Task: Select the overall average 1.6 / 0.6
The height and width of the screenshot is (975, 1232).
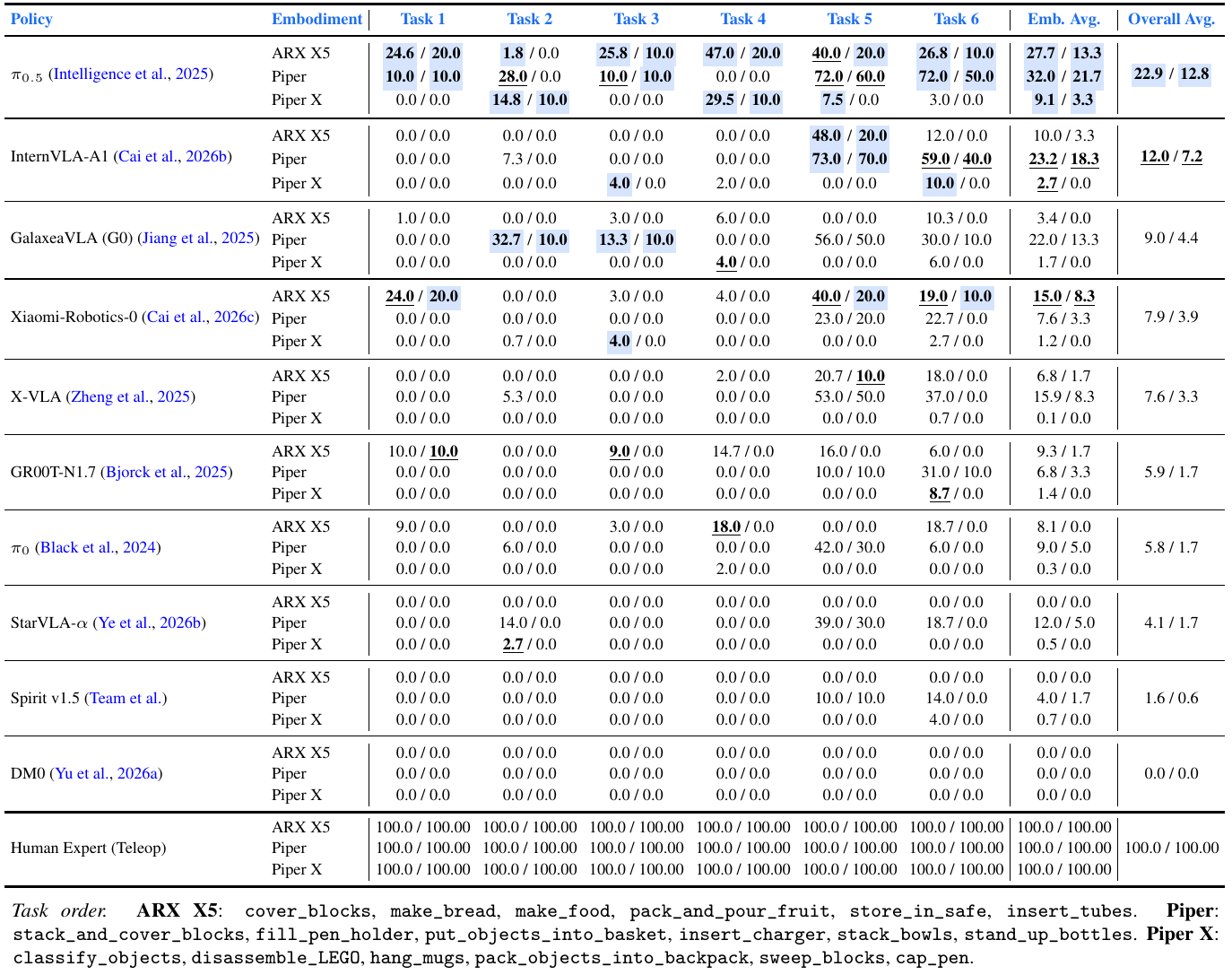Action: (x=1172, y=698)
